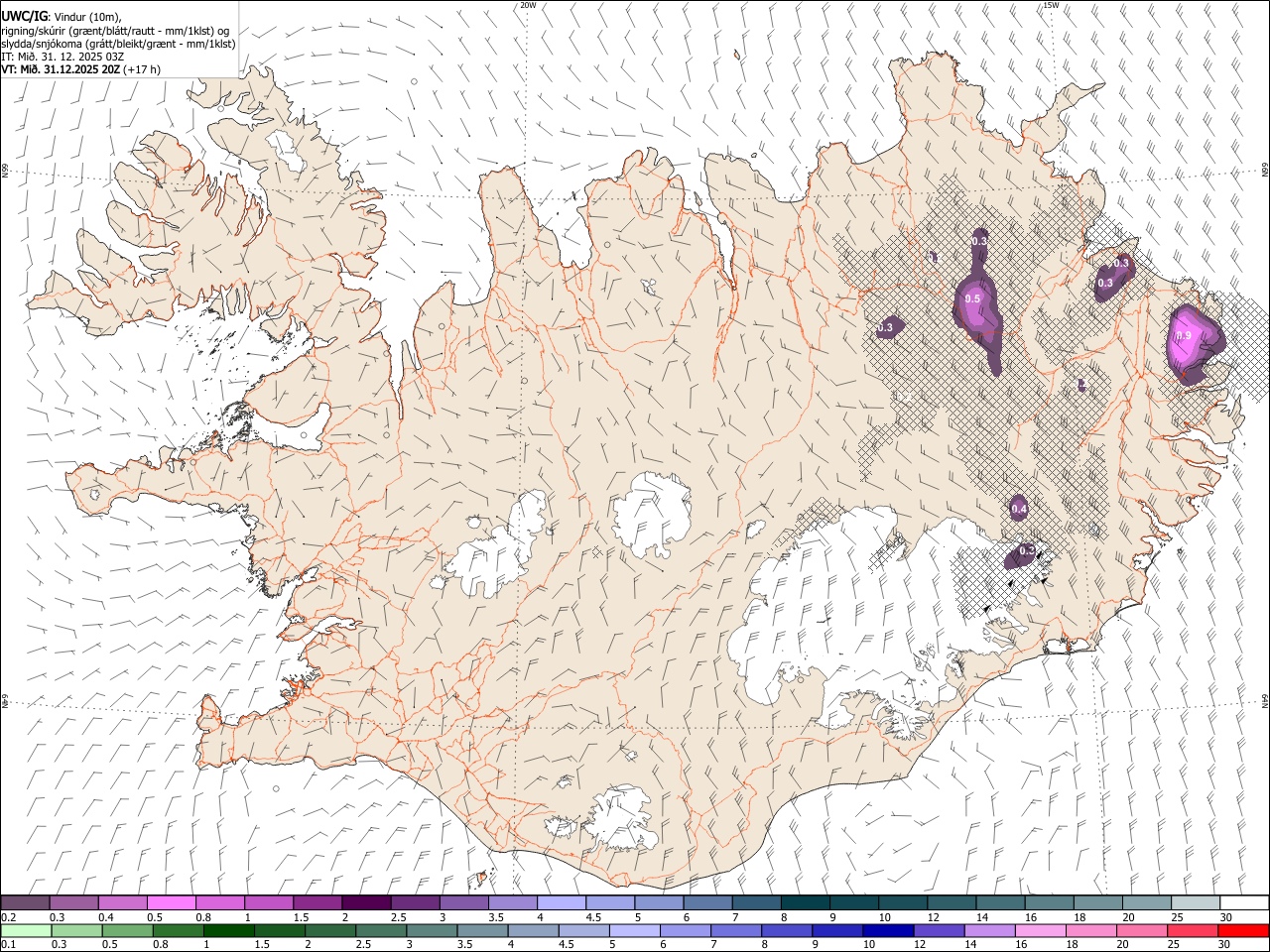The width and height of the screenshot is (1270, 952).
Task: Click the 0.3 label directly above the 0.5 blob
Action: tap(978, 241)
